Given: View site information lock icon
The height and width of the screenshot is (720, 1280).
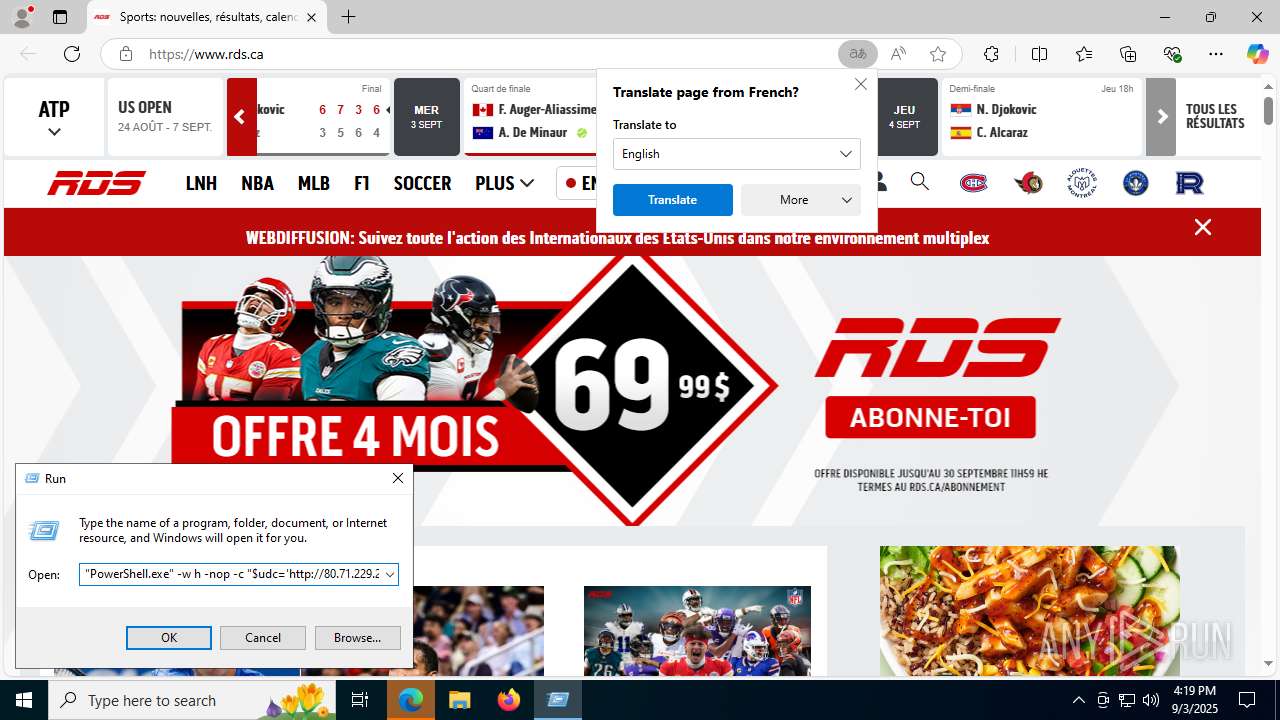Looking at the screenshot, I should click(125, 54).
